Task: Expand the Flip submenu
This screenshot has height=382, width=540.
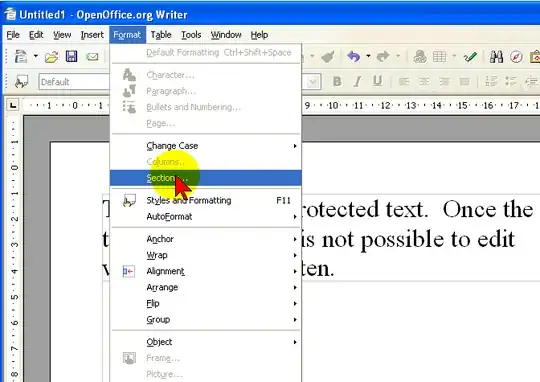Action: pyautogui.click(x=206, y=303)
